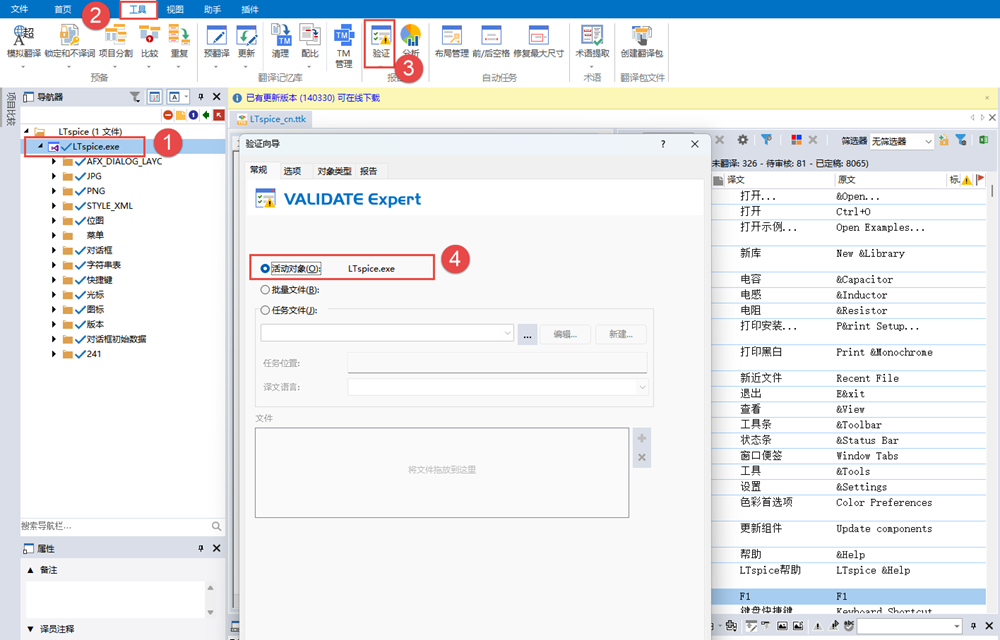Open 布局管理 layout manager

[452, 36]
